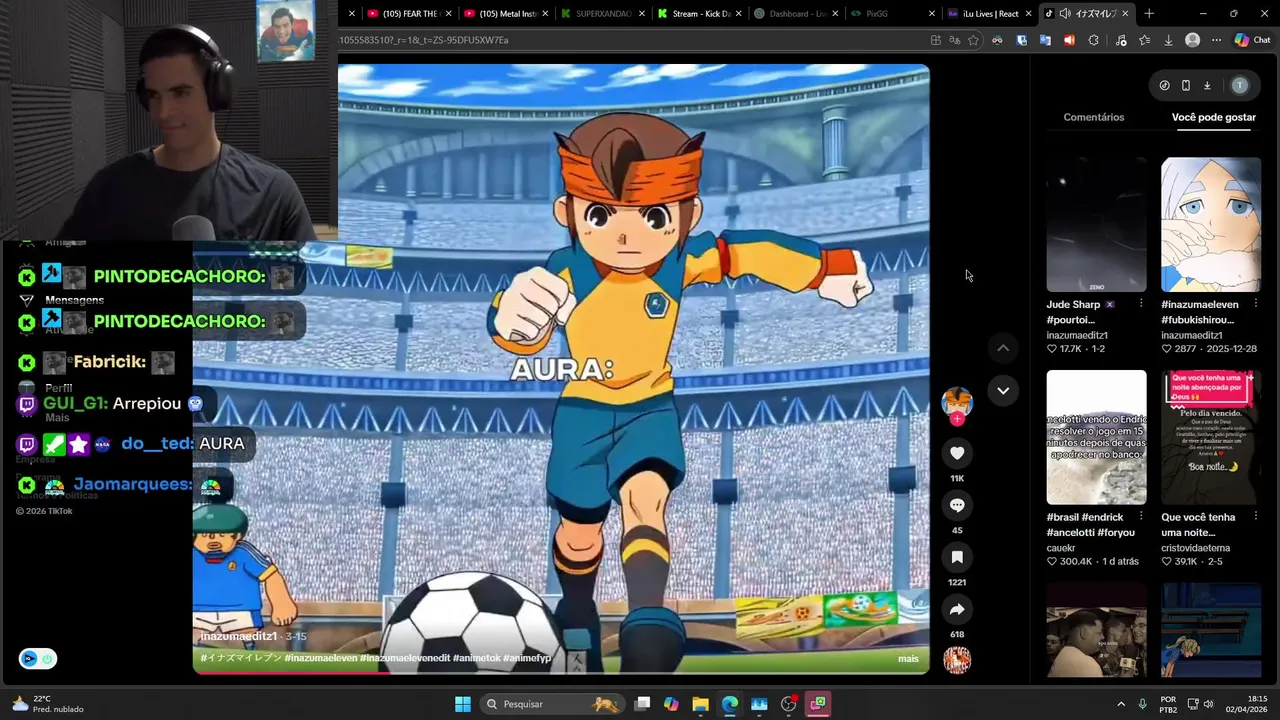Open Edge downloads arrow icon
Screen dimensions: 1280x720
[x=1168, y=40]
